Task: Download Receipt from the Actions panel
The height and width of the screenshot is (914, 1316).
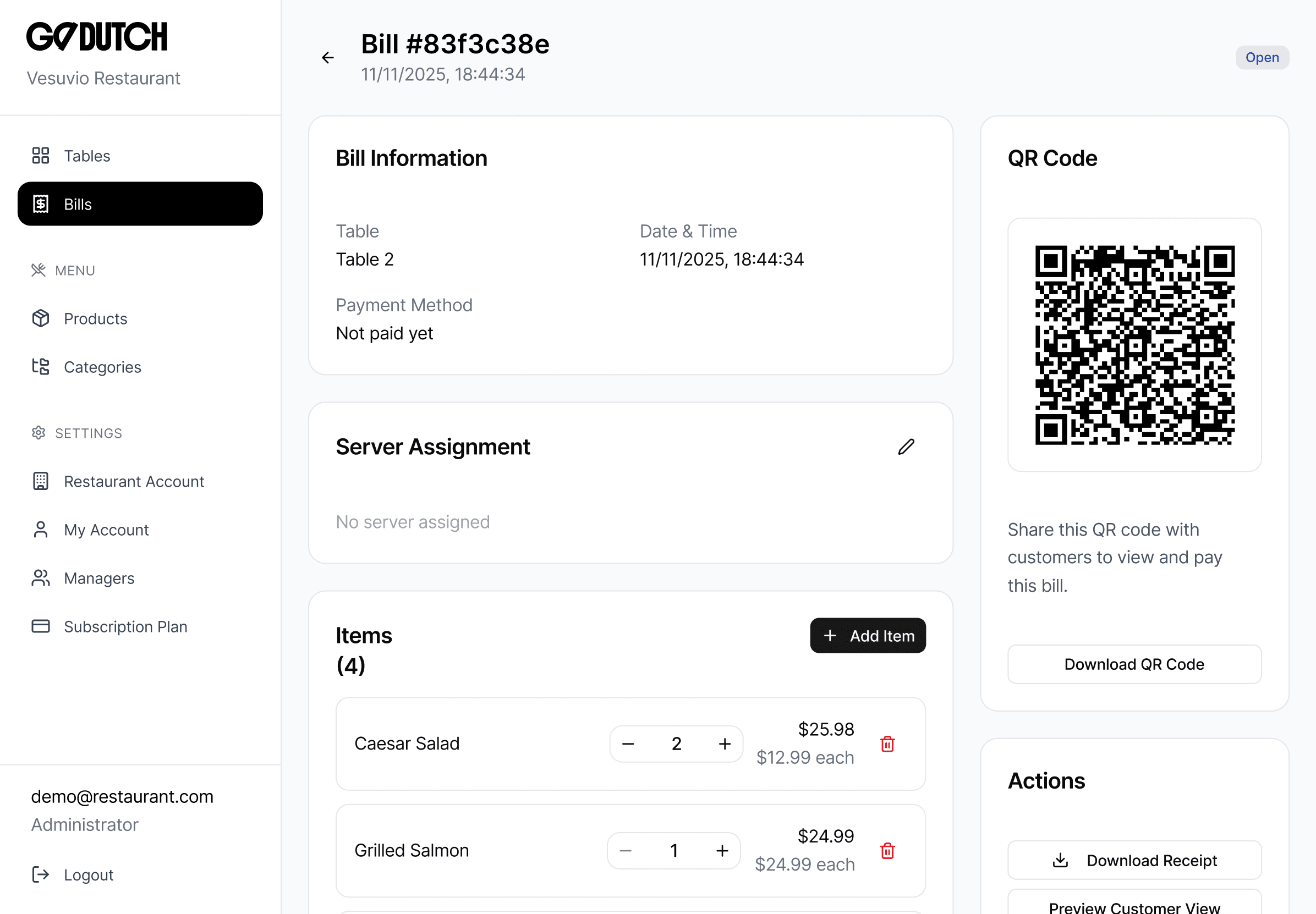Action: click(1134, 860)
